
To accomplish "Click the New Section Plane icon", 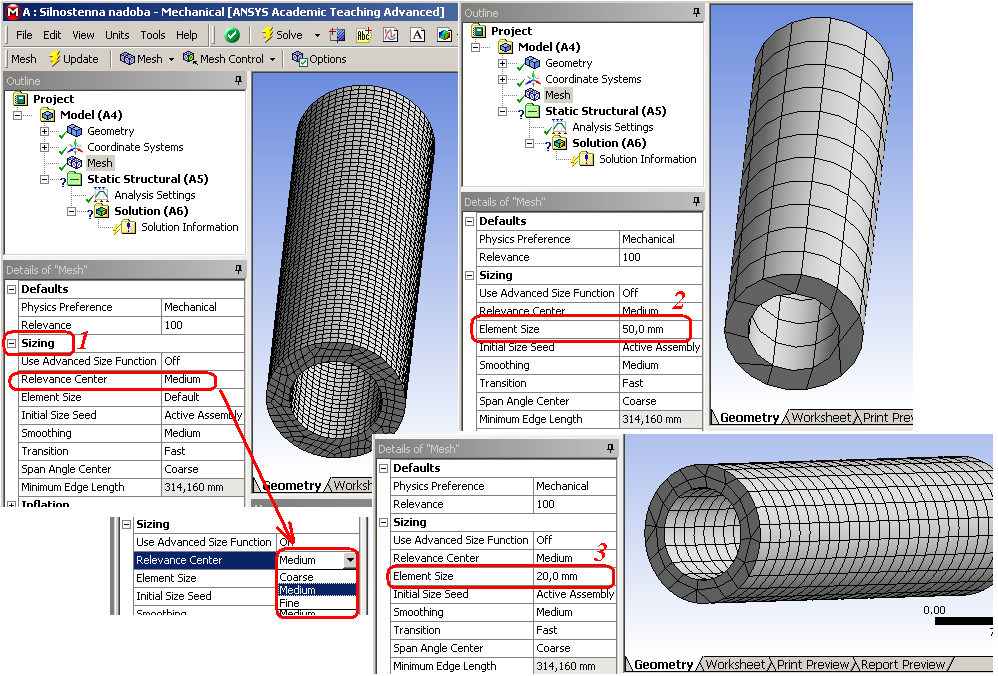I will click(x=337, y=35).
